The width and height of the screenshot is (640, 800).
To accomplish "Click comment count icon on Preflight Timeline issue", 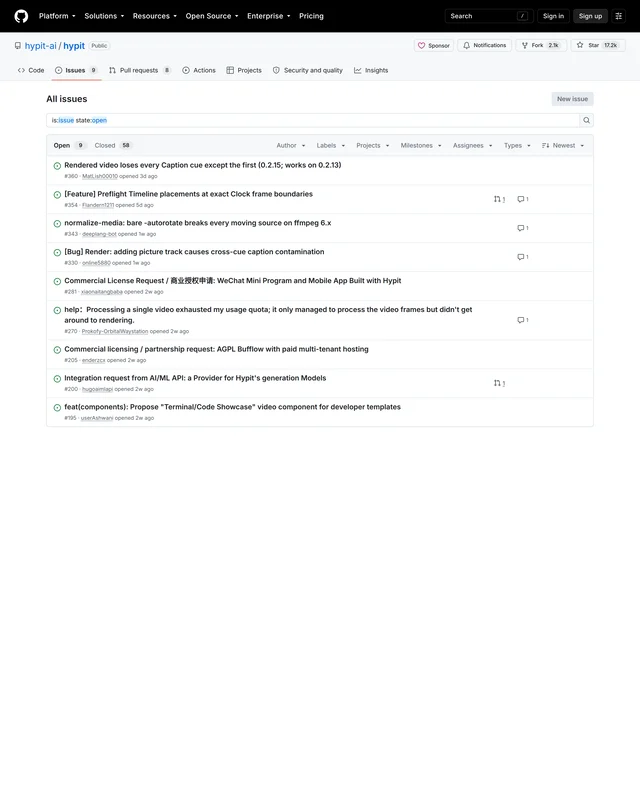I will pos(523,199).
